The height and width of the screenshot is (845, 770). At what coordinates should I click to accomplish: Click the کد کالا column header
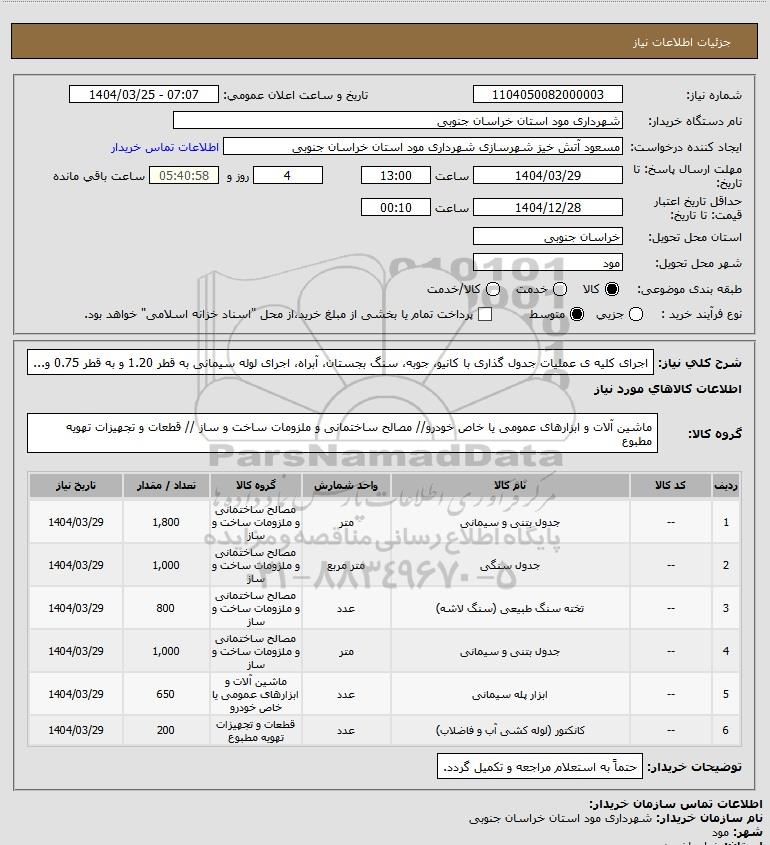coord(670,486)
